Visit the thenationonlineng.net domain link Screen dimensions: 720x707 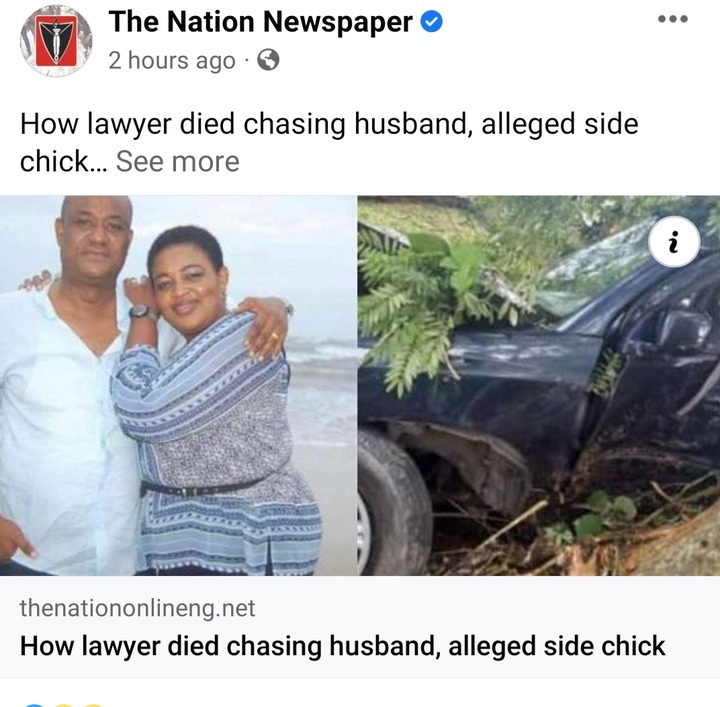137,608
